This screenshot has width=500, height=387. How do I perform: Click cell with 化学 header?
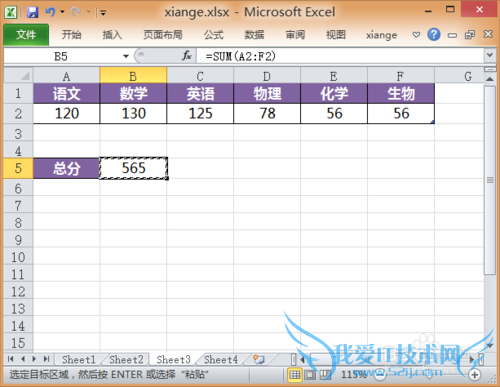(x=334, y=93)
